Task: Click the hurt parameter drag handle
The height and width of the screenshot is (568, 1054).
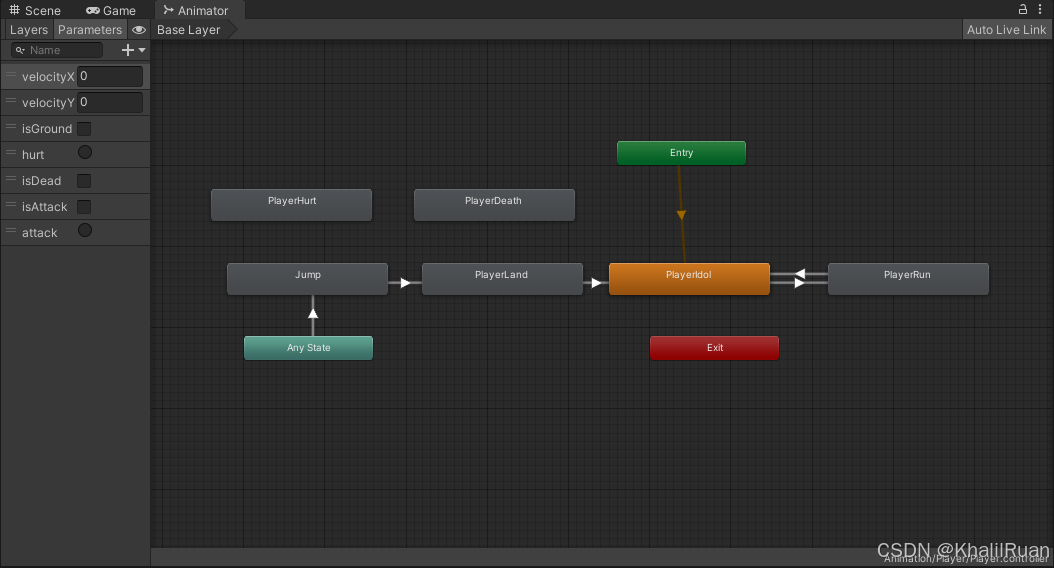Action: [x=11, y=153]
